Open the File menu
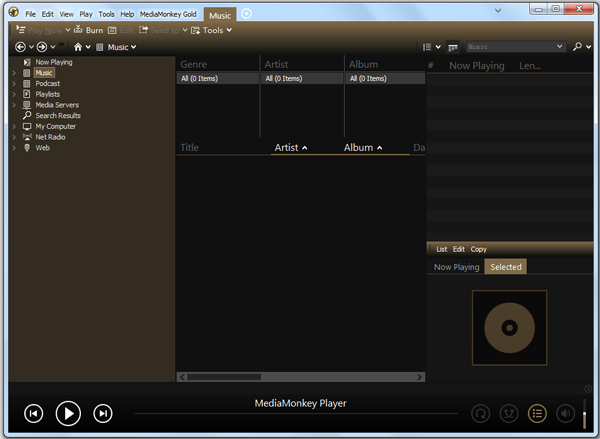 click(x=30, y=14)
